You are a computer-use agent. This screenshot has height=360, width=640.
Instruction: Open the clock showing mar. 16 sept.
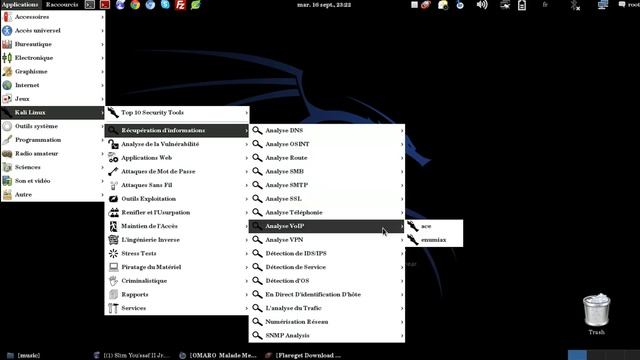tap(324, 5)
